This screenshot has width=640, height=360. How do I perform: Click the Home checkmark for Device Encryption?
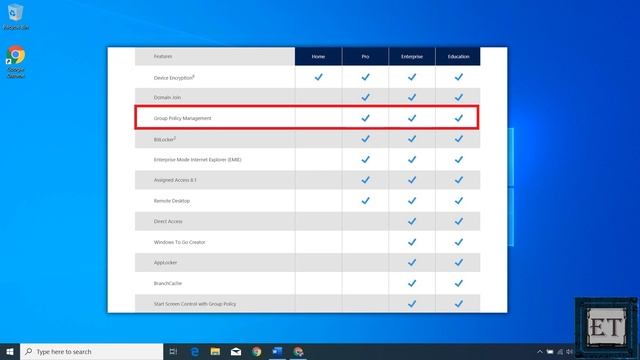[318, 77]
